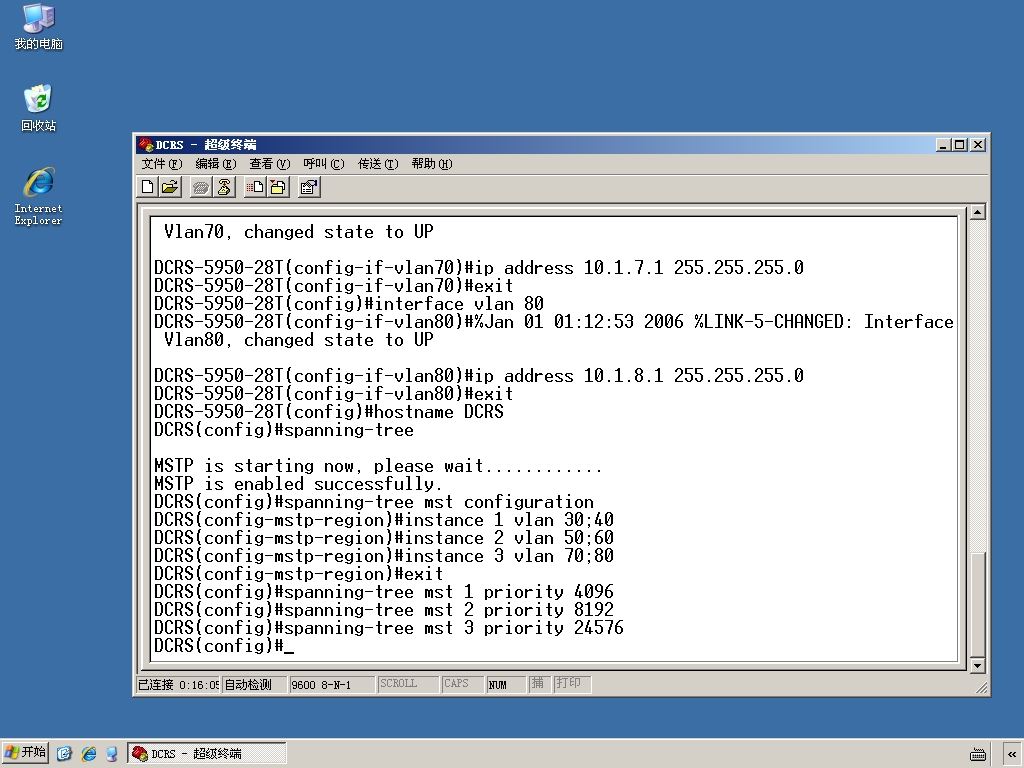Click the Call (telephone) toolbar icon

(x=200, y=187)
